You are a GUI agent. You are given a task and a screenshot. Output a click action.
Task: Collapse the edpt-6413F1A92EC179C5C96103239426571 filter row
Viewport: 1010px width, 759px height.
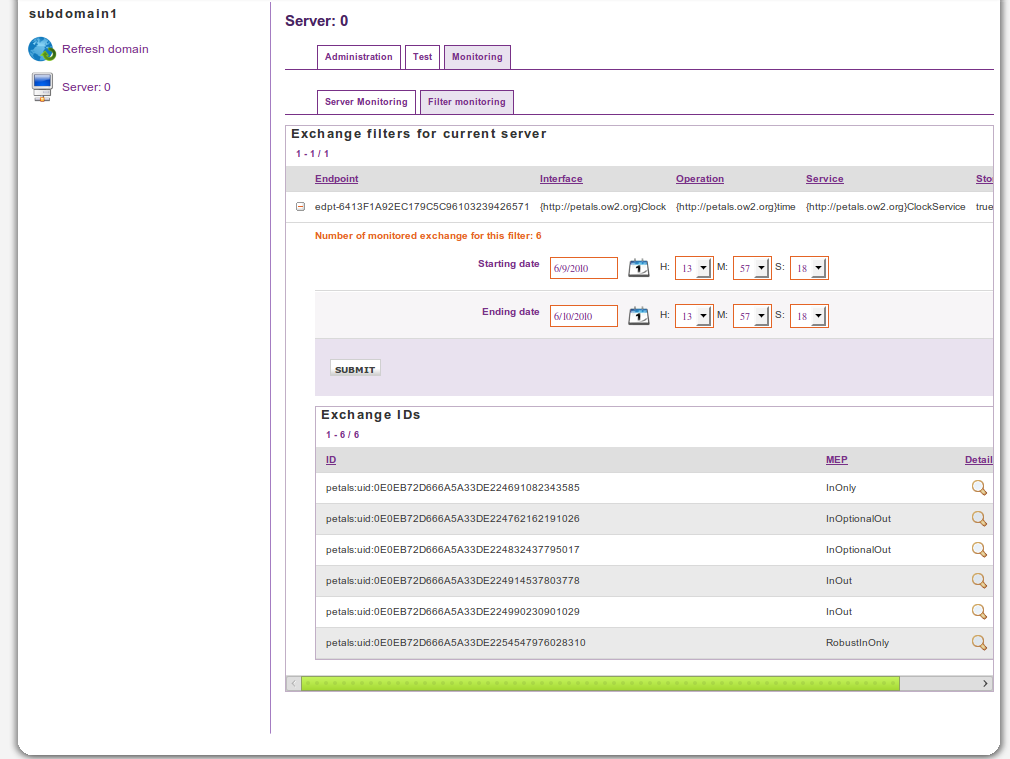[300, 207]
